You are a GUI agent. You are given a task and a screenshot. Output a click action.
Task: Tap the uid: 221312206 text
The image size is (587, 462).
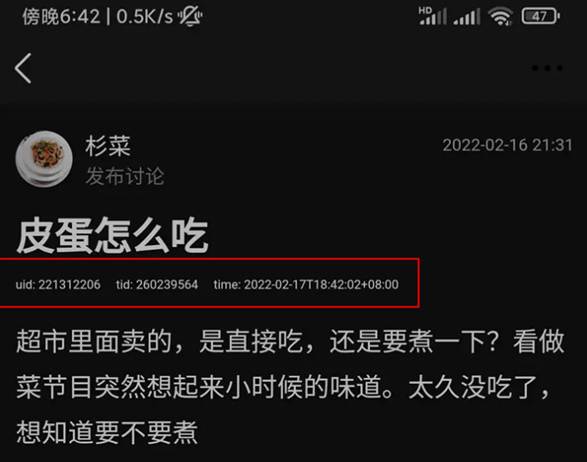tap(58, 285)
